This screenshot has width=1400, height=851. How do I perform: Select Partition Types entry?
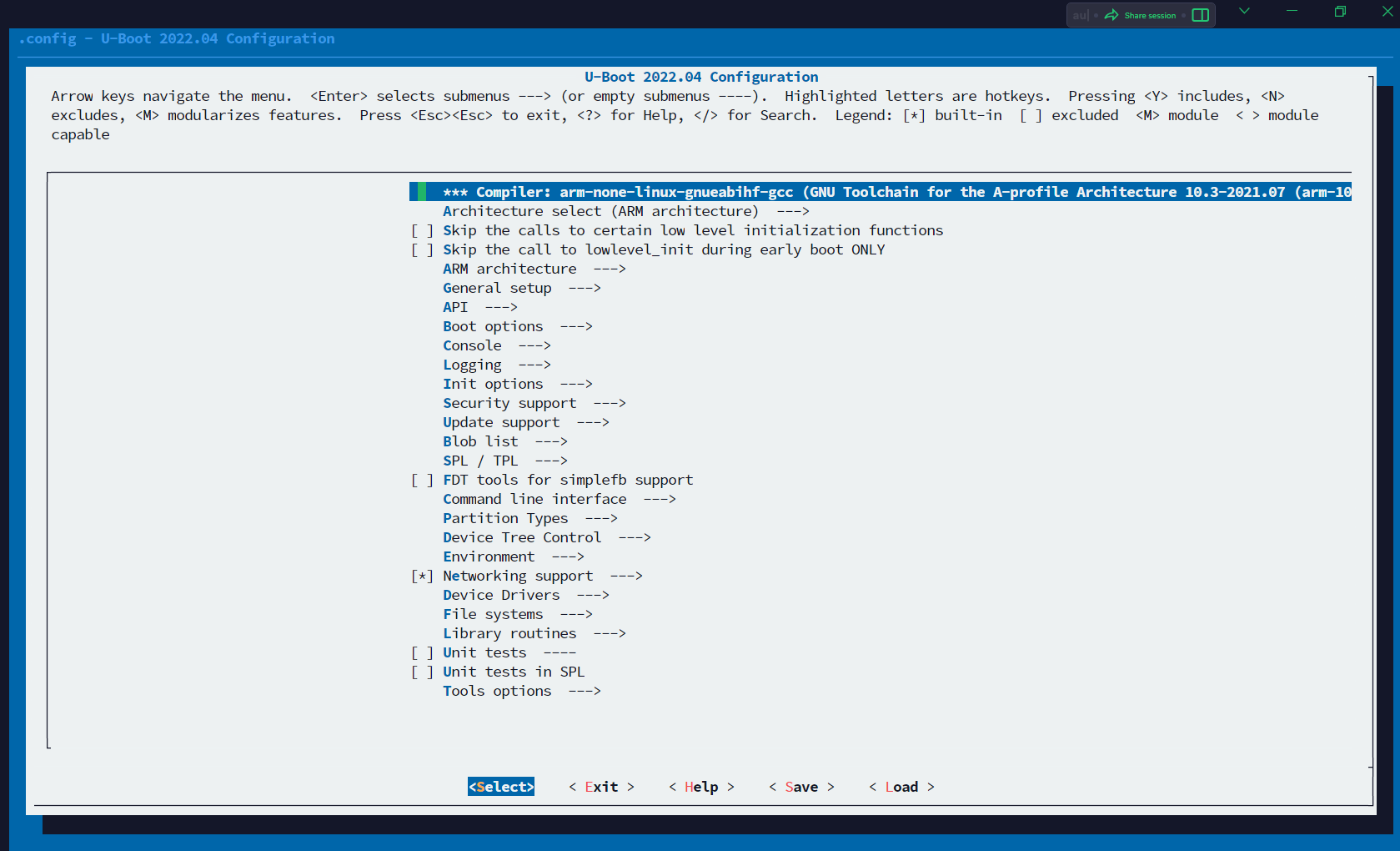tap(529, 519)
